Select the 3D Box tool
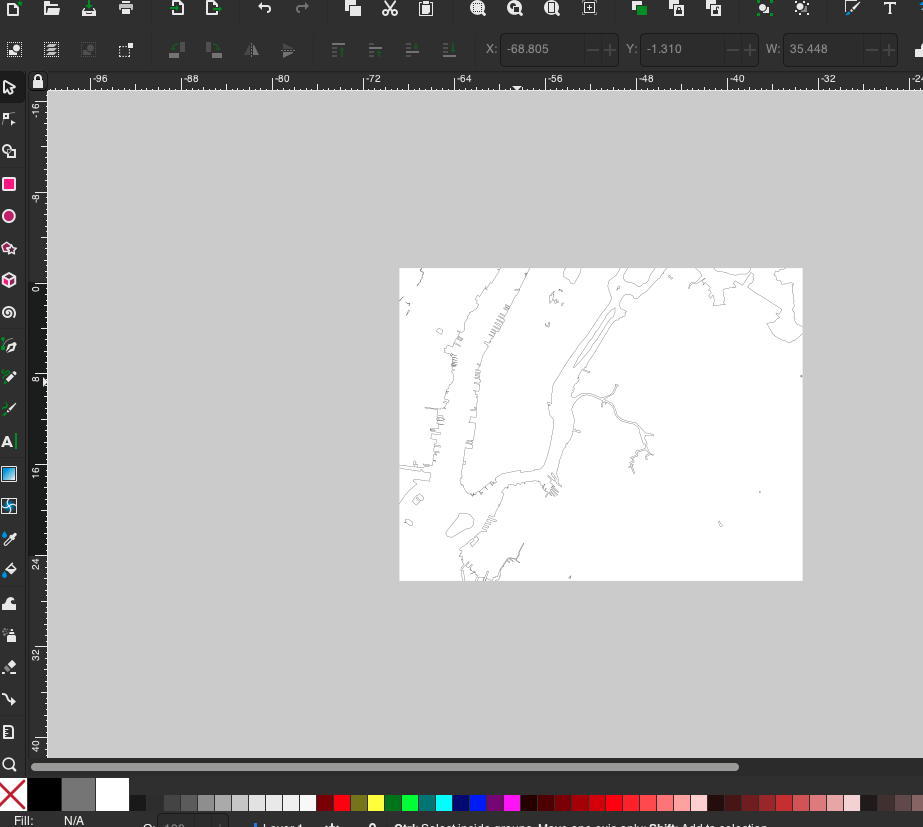 9,280
